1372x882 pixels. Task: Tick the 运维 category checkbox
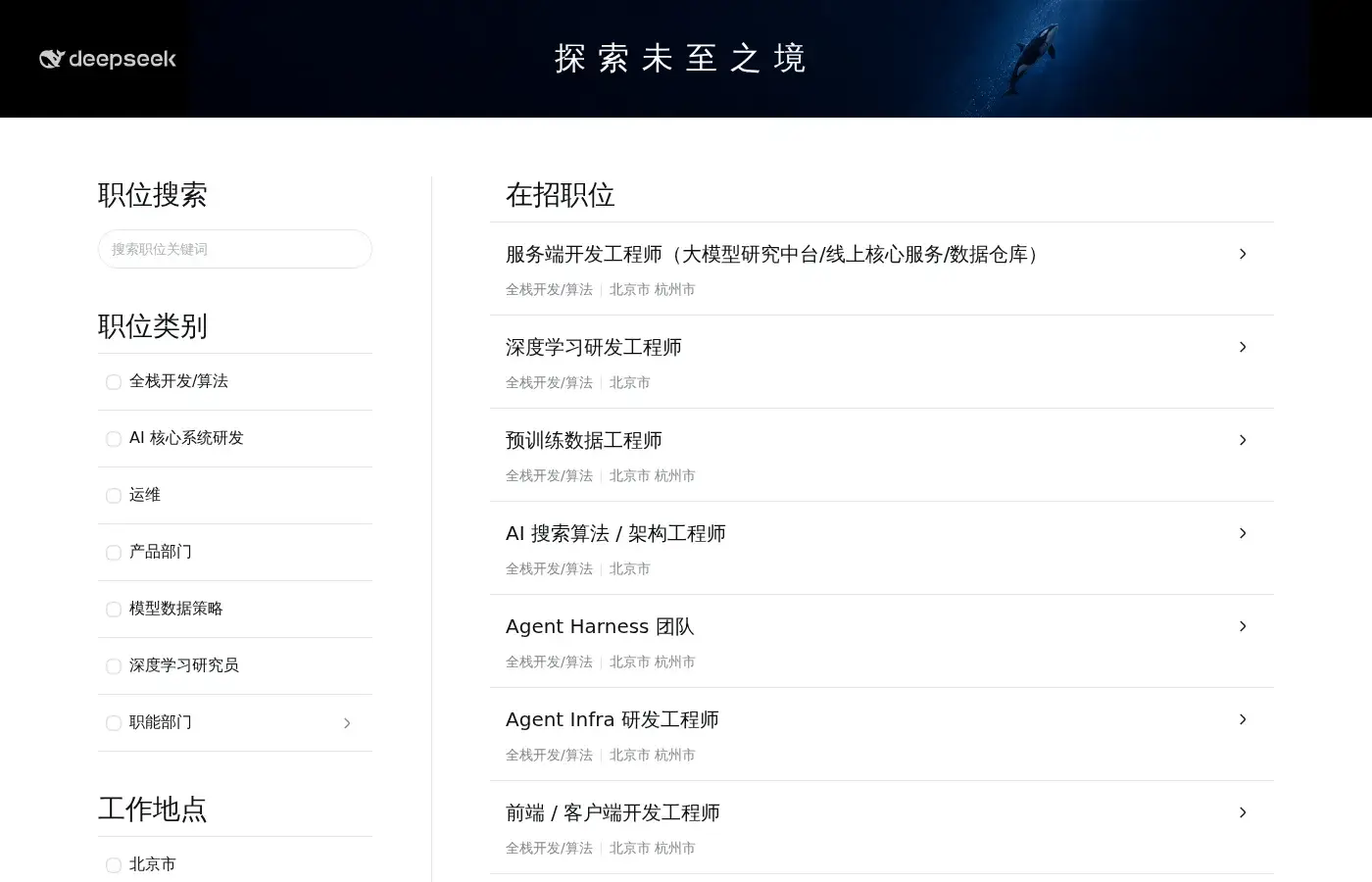pyautogui.click(x=114, y=496)
